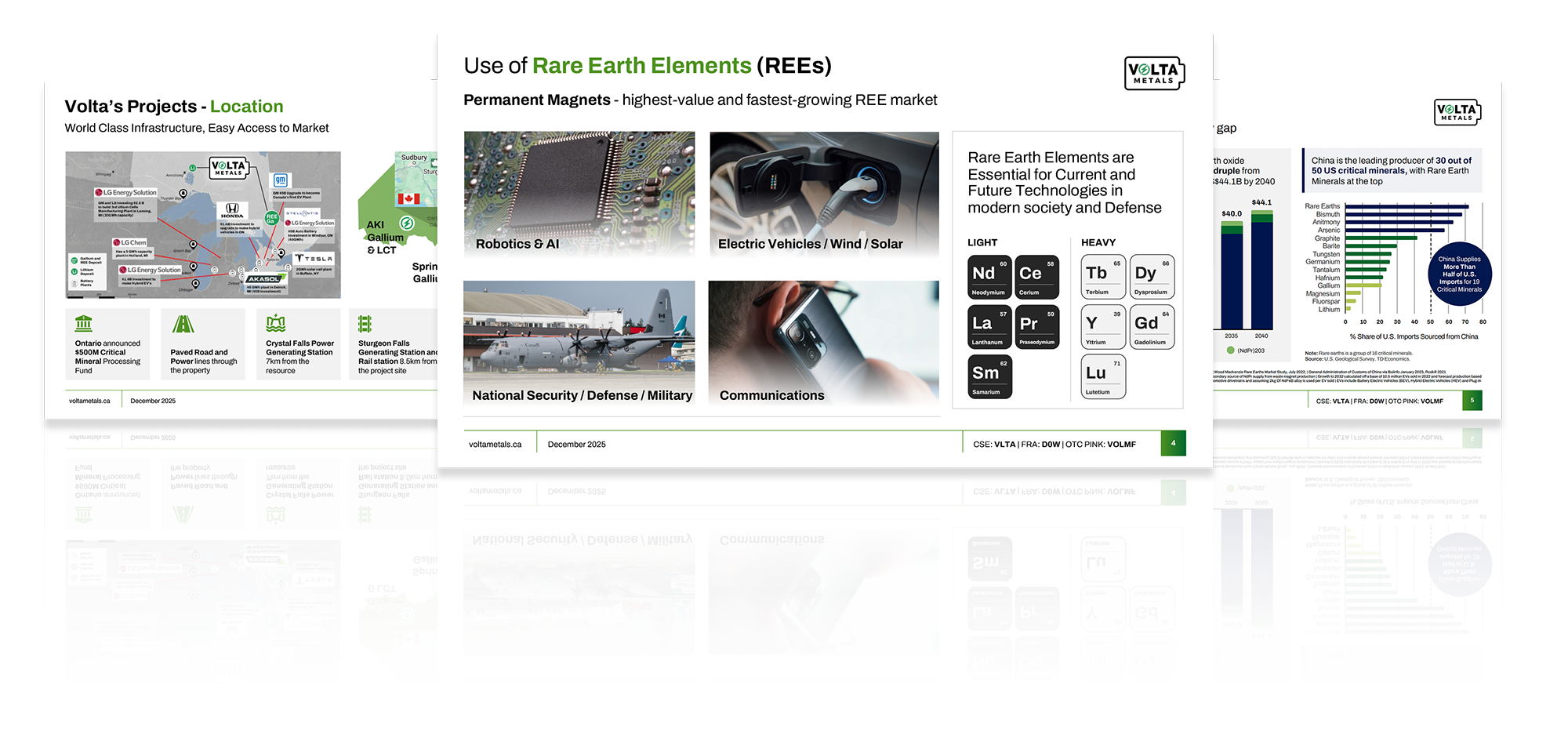The height and width of the screenshot is (741, 1568).
Task: Click the 'China is the leading producer' callout
Action: tap(1392, 170)
